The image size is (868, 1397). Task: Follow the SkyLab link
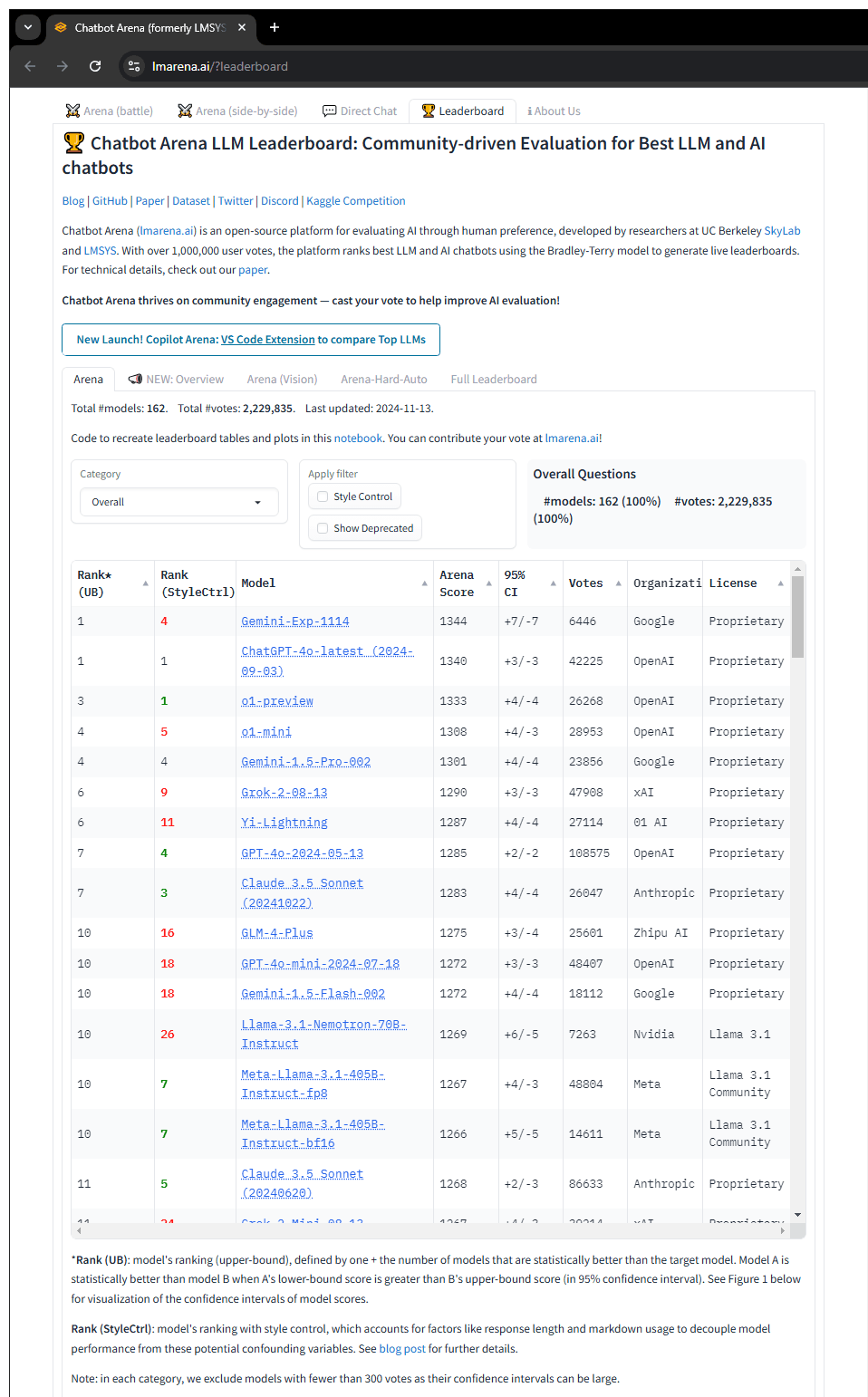pos(782,231)
